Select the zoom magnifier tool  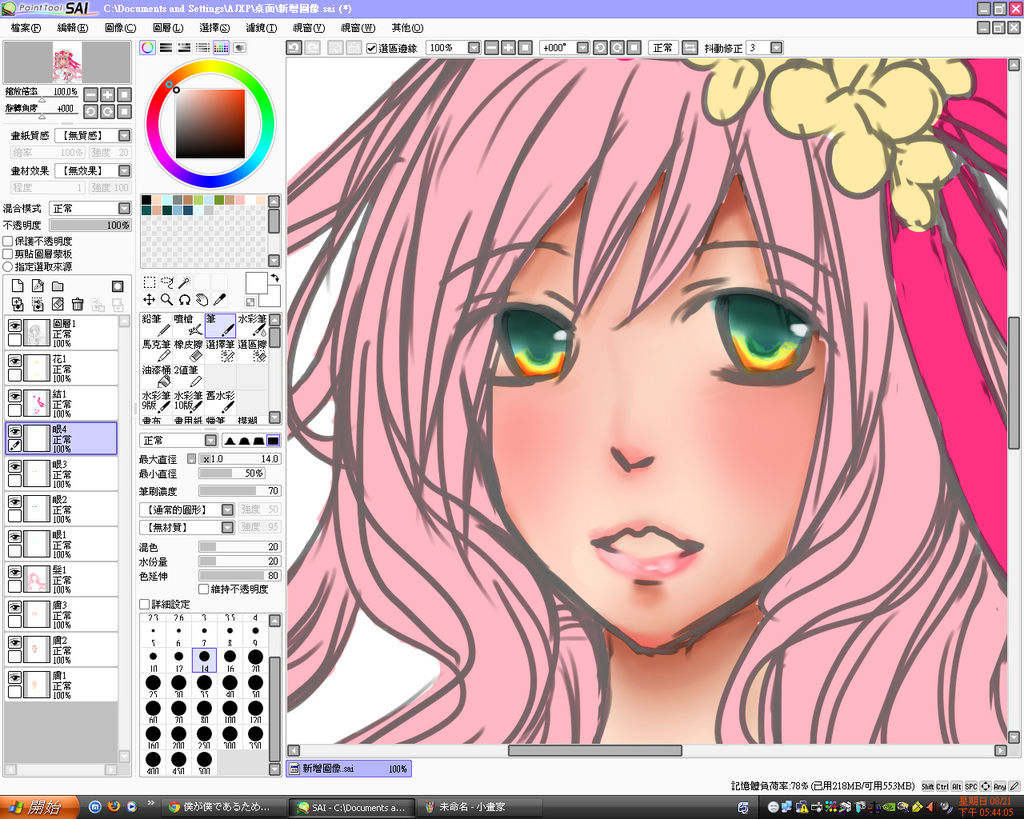click(x=167, y=300)
